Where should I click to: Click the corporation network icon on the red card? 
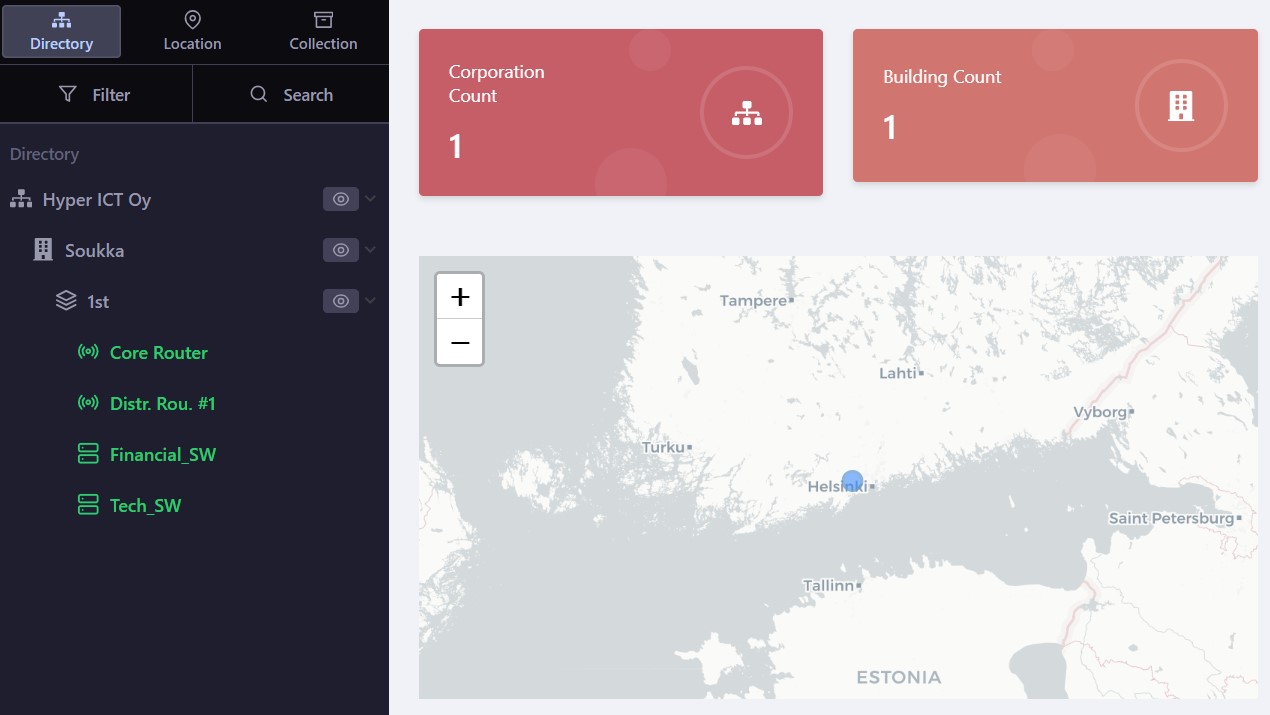click(x=746, y=113)
